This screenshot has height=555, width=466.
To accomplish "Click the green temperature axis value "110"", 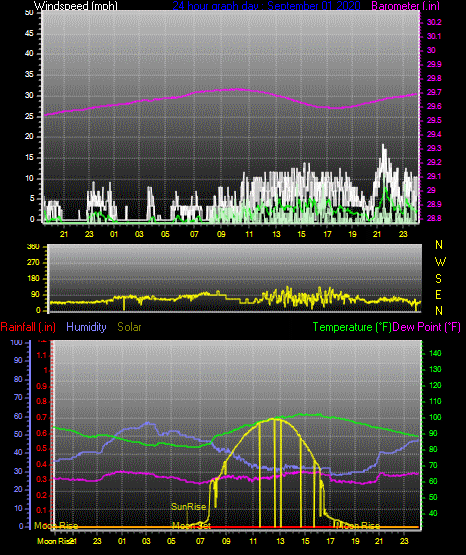I will (435, 401).
